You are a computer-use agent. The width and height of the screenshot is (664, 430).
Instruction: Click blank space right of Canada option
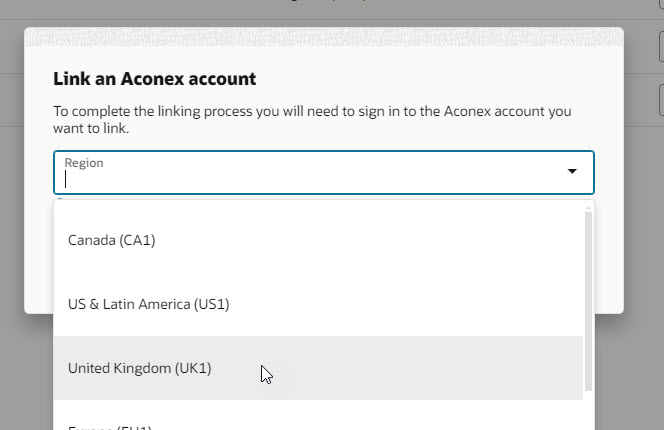tap(400, 240)
